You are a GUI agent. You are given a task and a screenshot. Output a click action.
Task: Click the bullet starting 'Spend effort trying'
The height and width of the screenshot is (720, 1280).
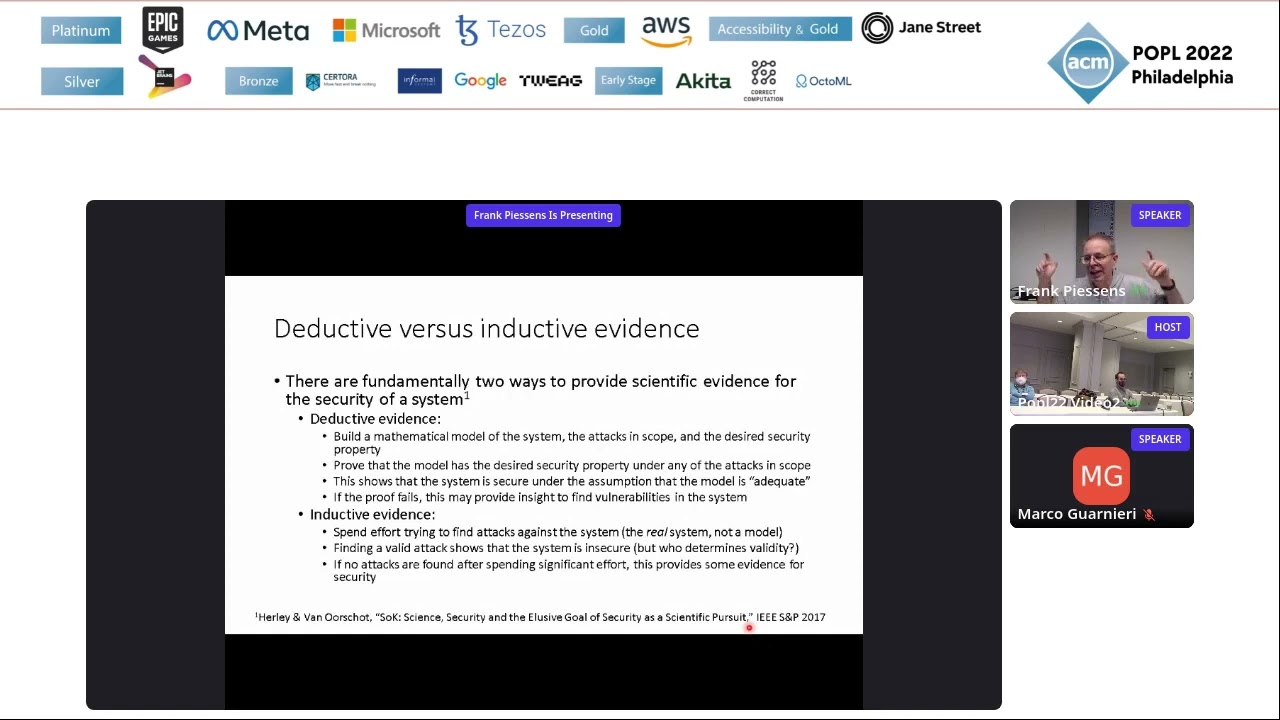558,532
